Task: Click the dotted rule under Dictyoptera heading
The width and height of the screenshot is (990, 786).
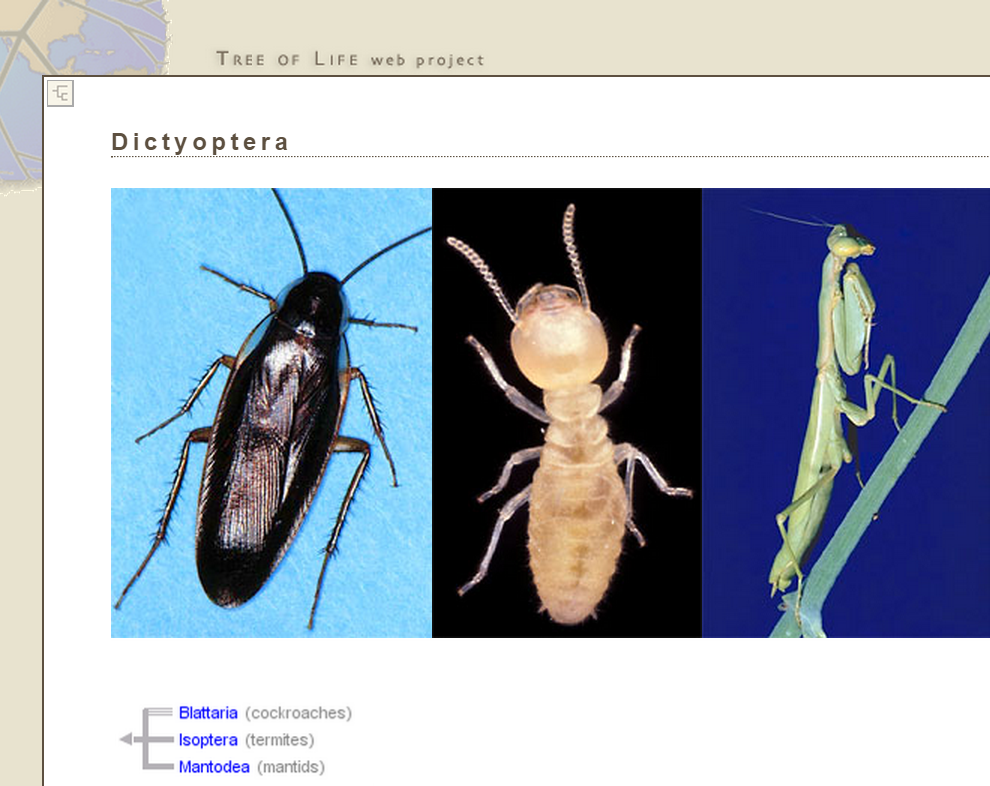Action: (550, 157)
